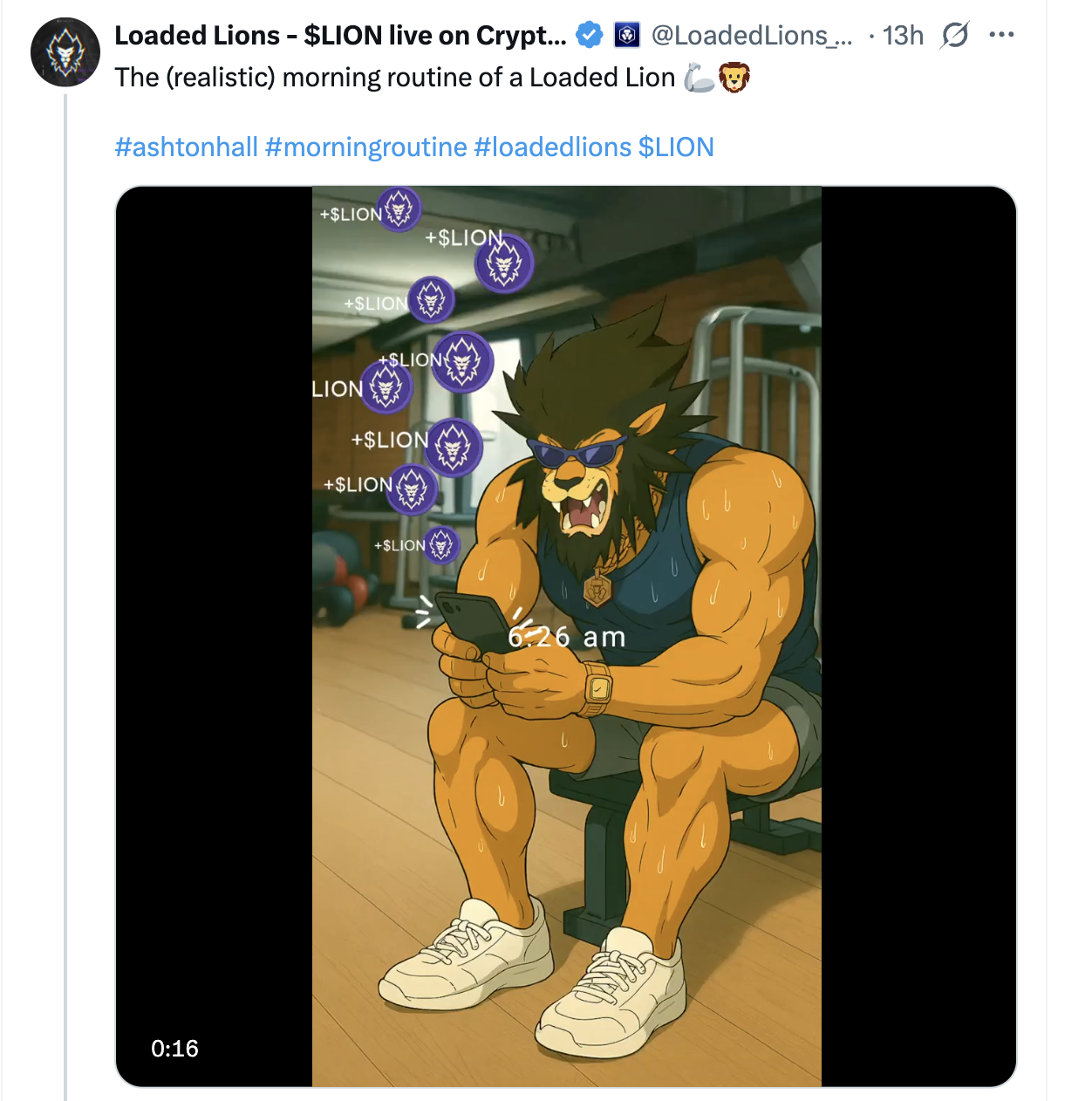
Task: Click the 6:26 am caption in the video
Action: pos(567,638)
